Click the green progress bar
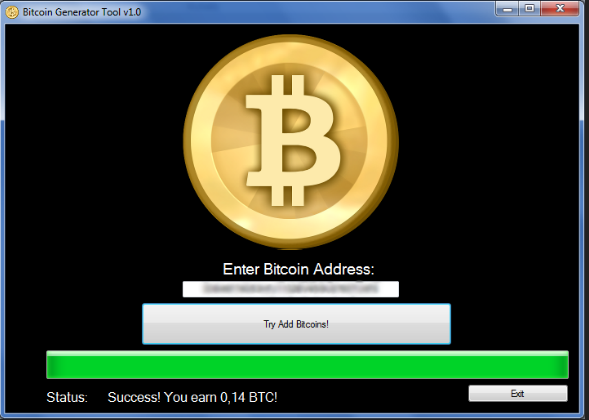The height and width of the screenshot is (420, 589). coord(307,364)
